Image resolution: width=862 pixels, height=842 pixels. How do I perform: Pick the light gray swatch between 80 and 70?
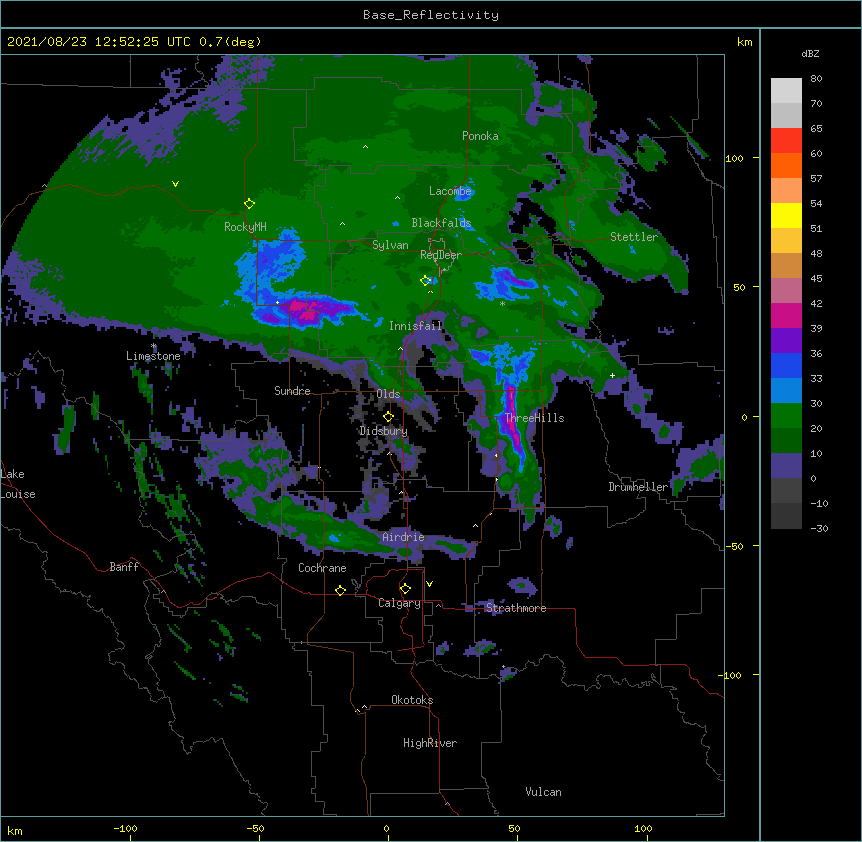786,91
